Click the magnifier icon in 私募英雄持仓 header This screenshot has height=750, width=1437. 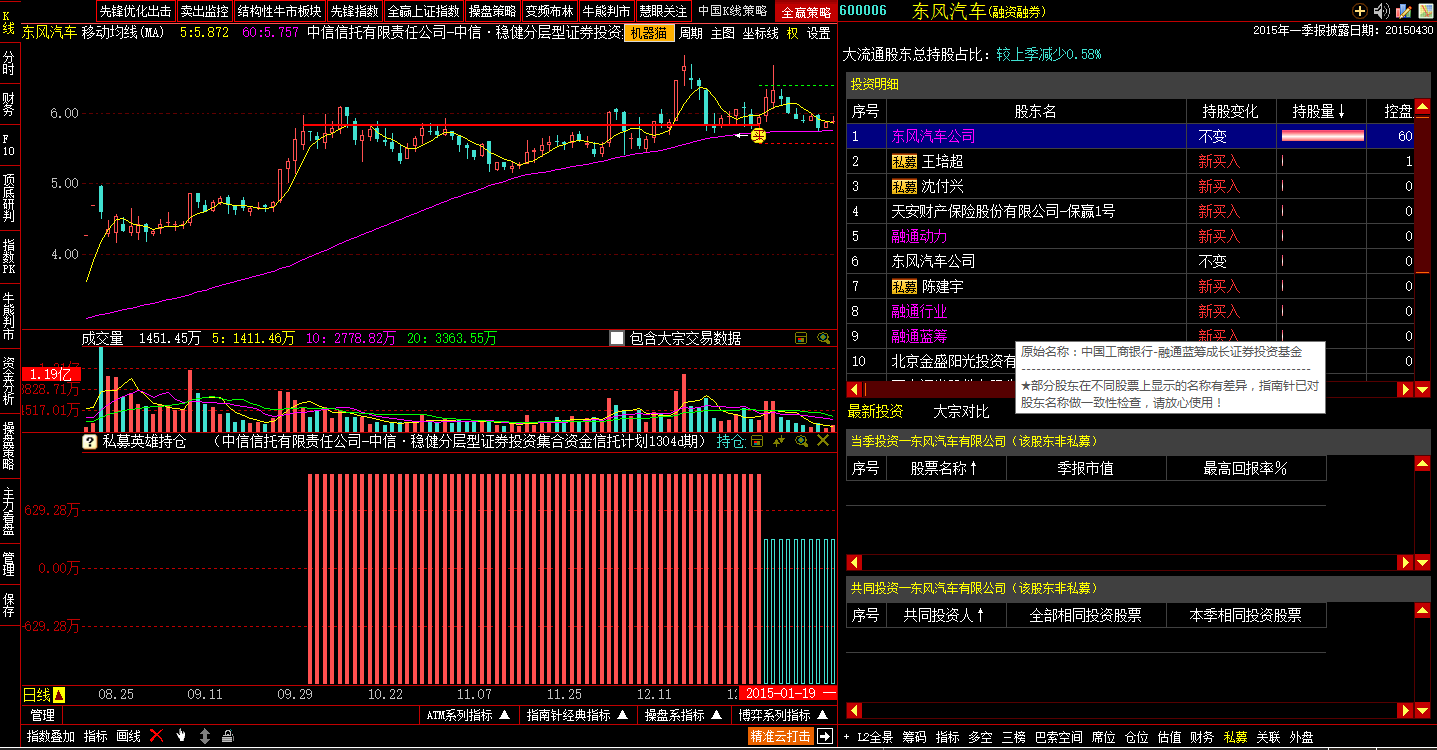[x=801, y=441]
